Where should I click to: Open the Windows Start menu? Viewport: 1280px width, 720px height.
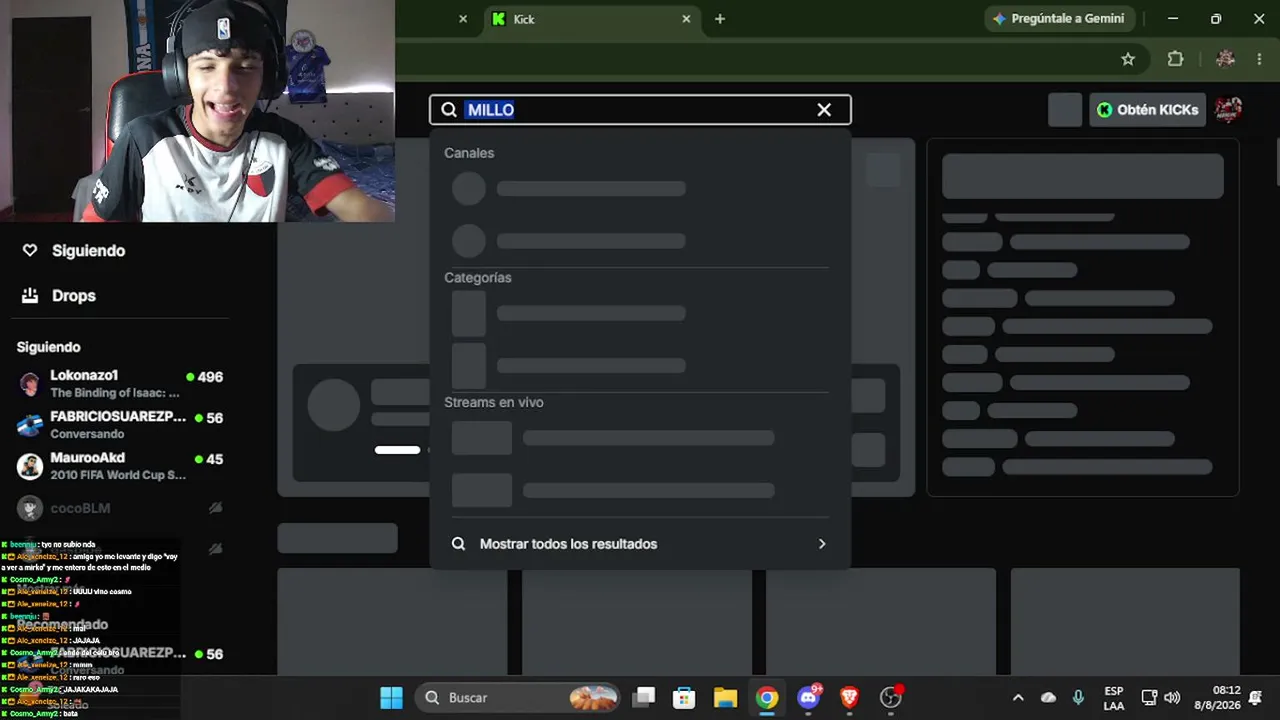(391, 698)
